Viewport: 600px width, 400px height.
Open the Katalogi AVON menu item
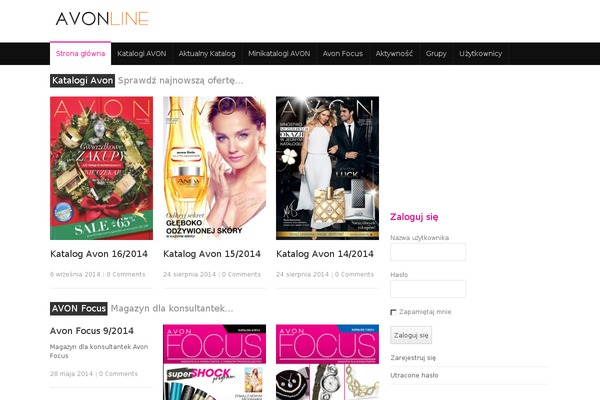(x=141, y=54)
